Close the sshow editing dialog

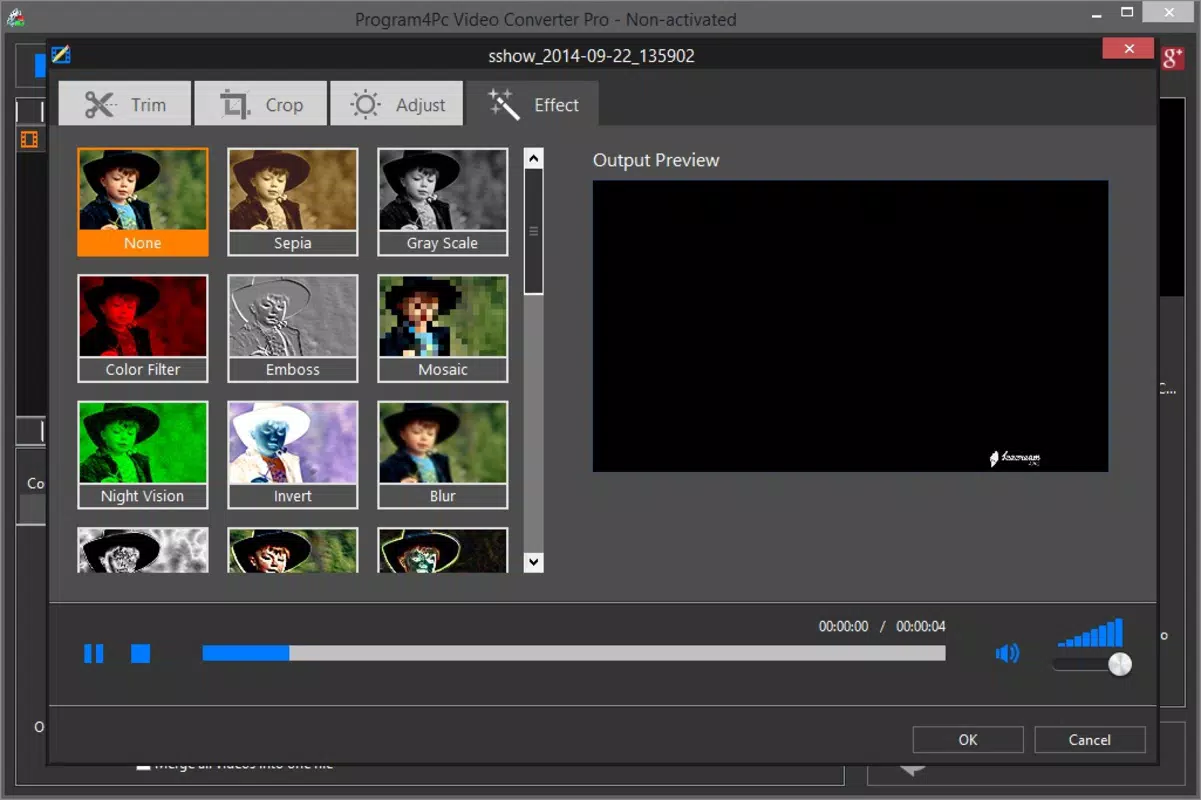(1130, 48)
